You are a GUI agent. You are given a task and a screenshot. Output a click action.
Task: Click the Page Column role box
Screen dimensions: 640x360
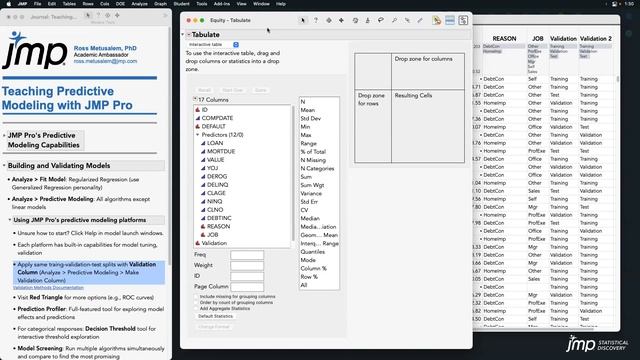[x=247, y=287]
